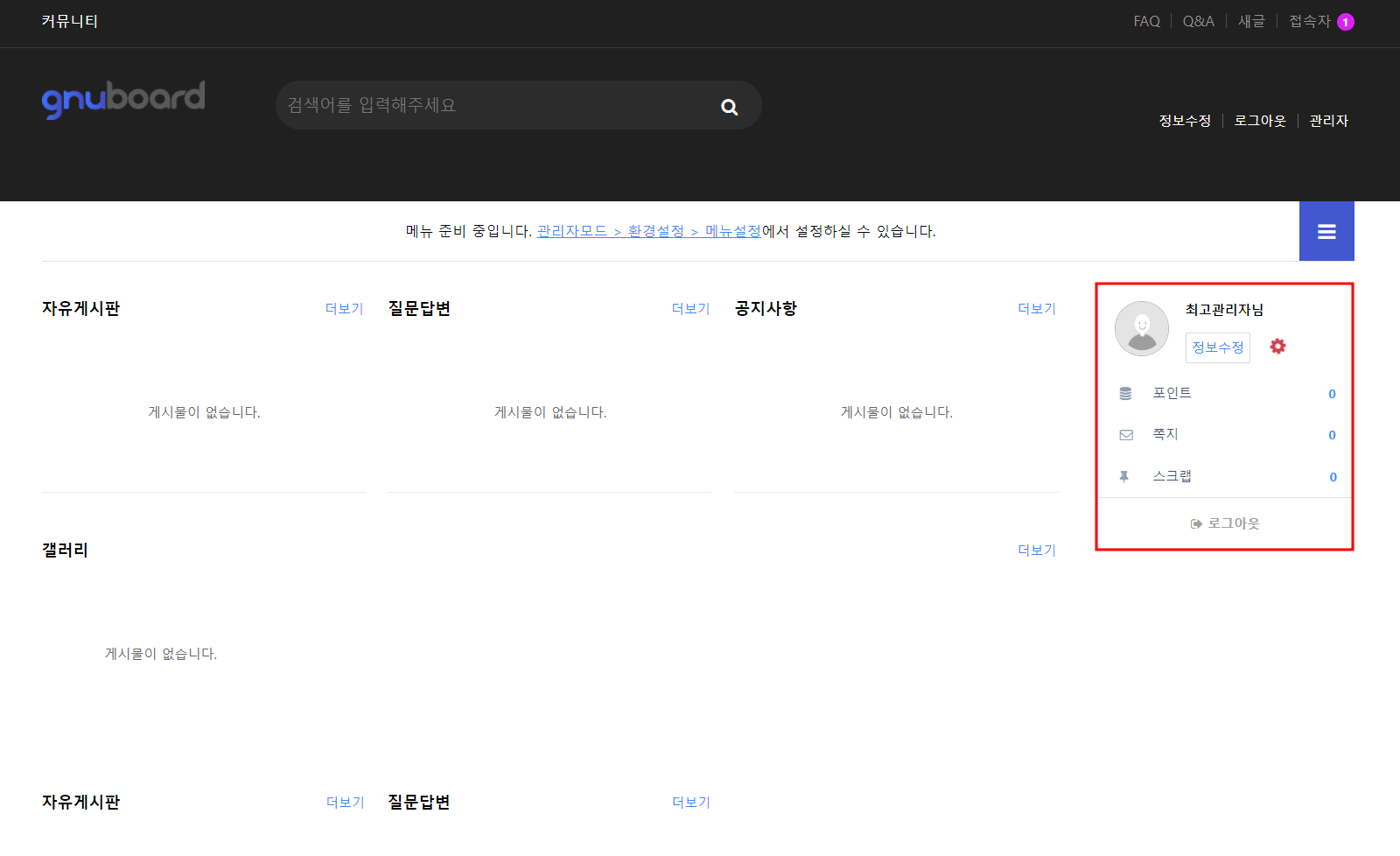Open the bottom 자유게시판 board title
The width and height of the screenshot is (1400, 856).
[80, 803]
